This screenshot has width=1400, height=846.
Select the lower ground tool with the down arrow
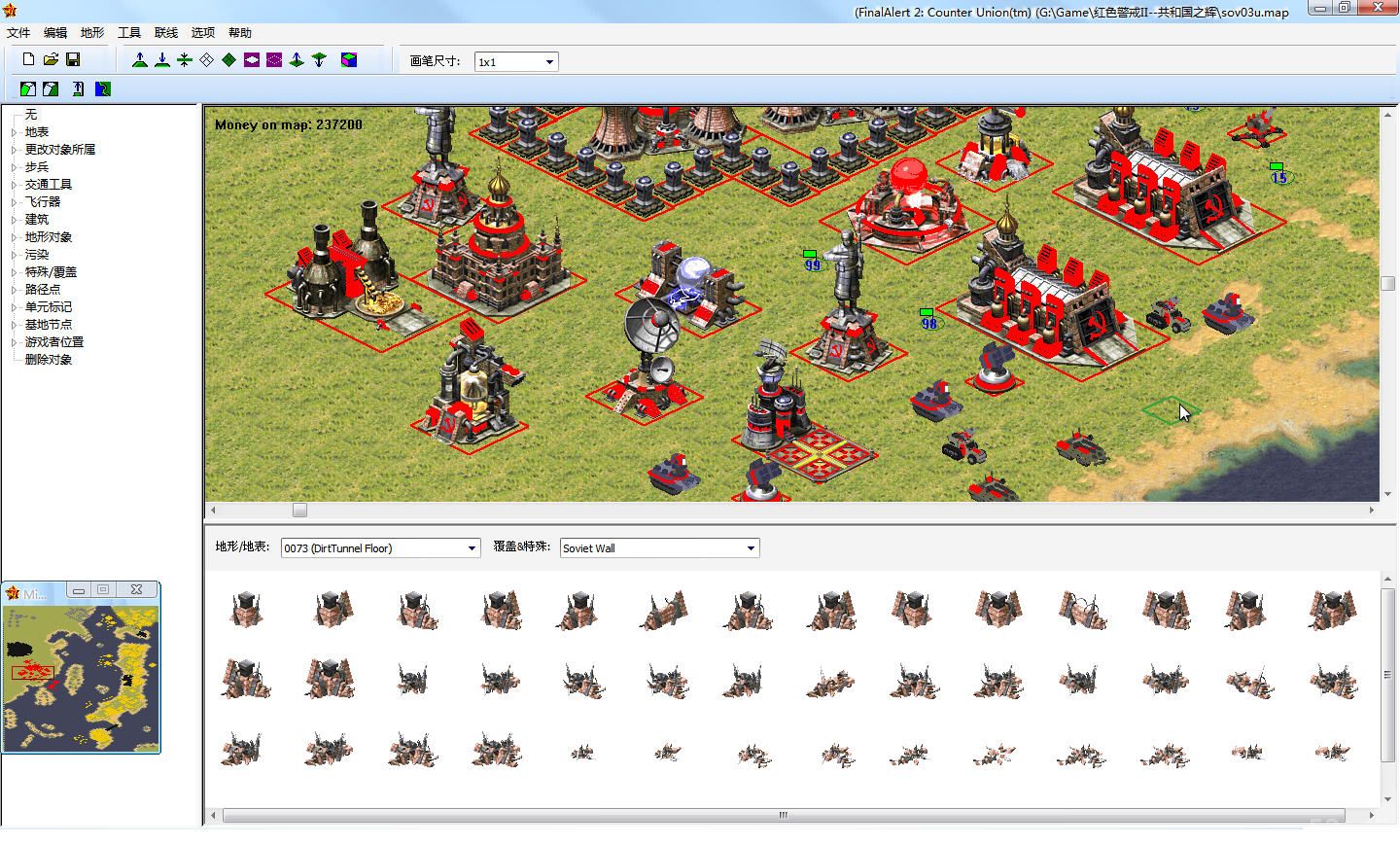click(162, 60)
